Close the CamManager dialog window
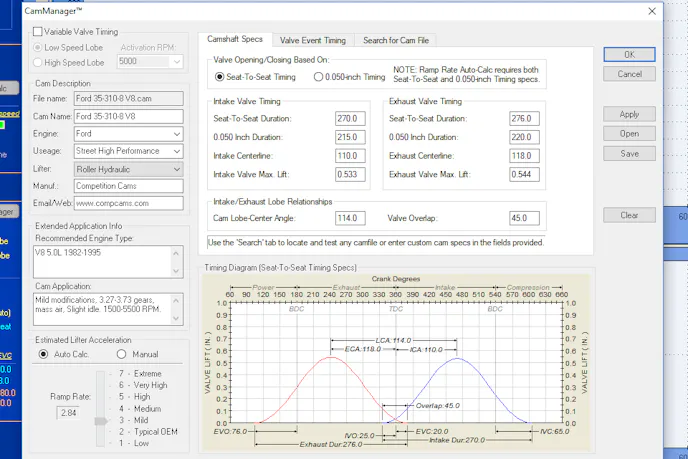688x459 pixels. point(652,11)
